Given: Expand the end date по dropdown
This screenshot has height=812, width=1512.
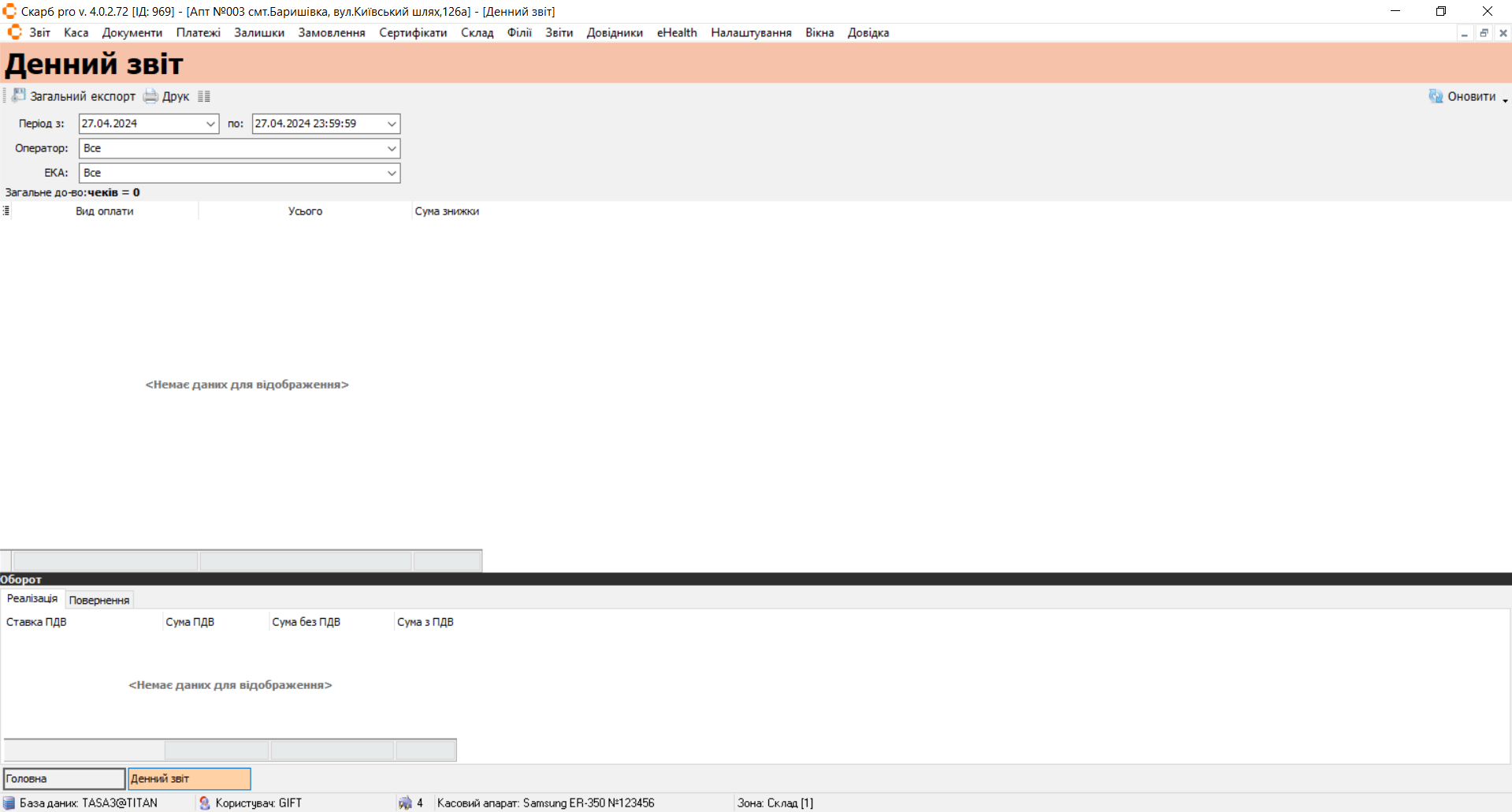Looking at the screenshot, I should point(392,124).
